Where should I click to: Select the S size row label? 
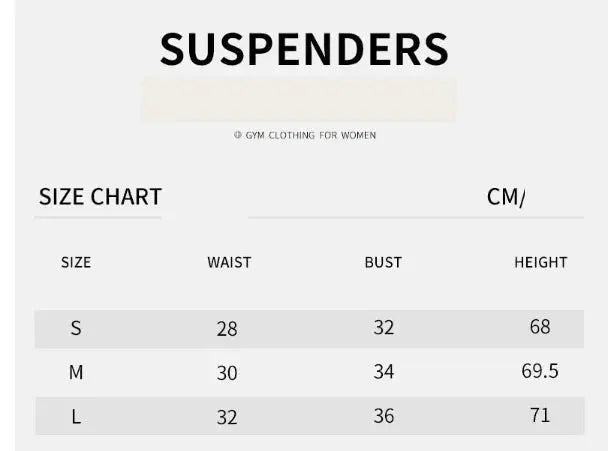point(76,328)
